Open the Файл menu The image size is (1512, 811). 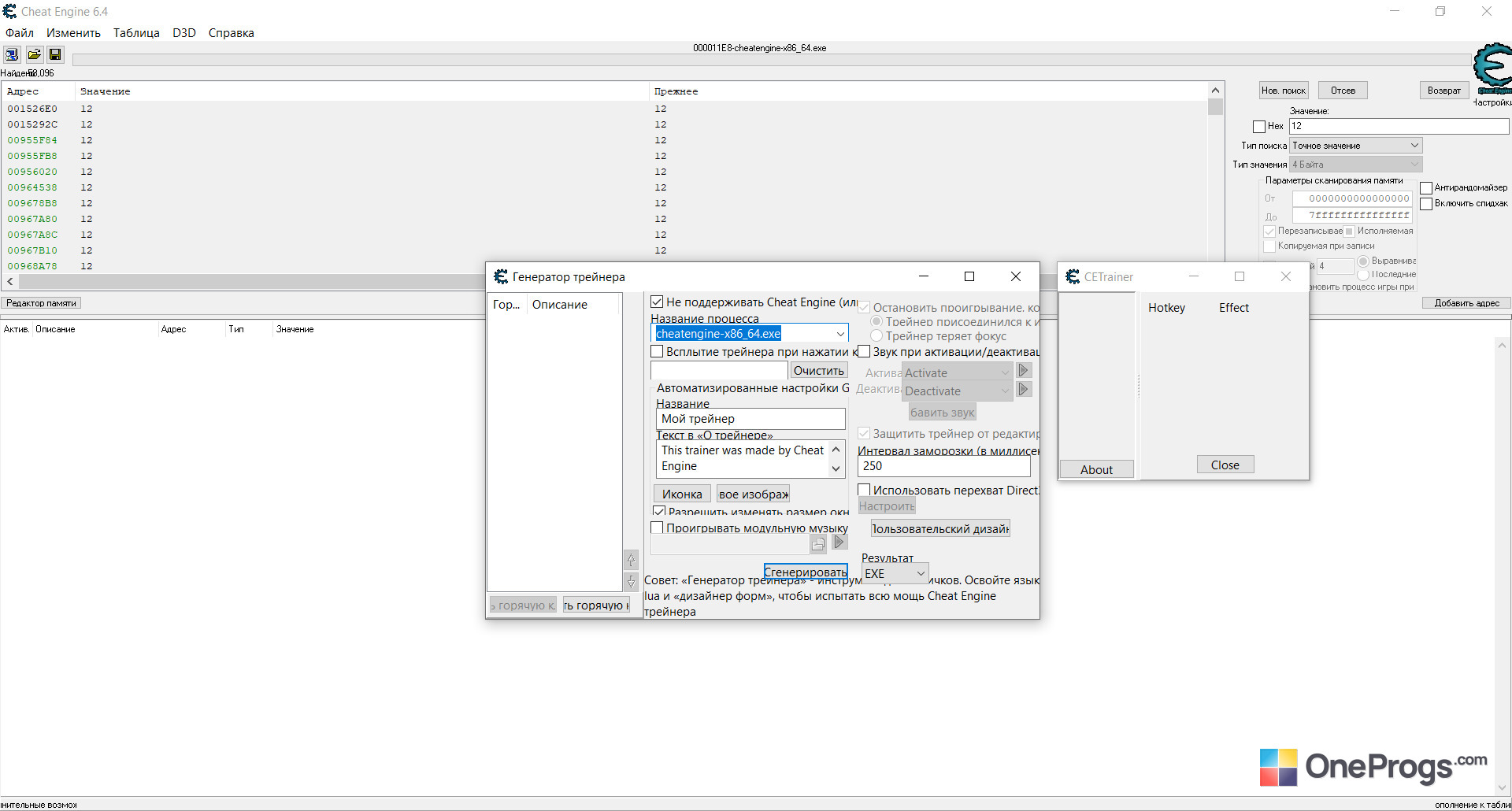tap(20, 33)
